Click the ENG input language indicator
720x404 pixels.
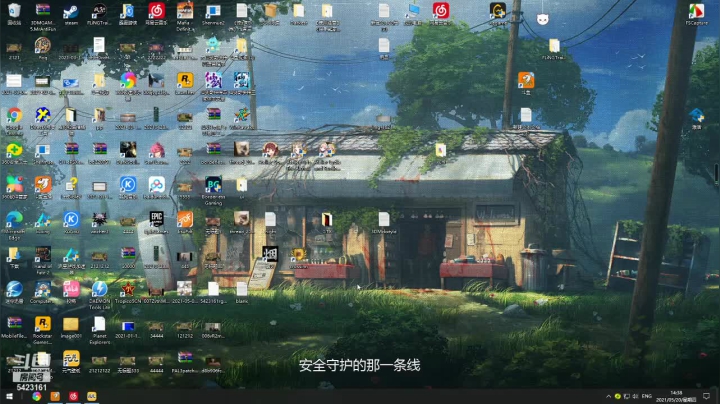tap(647, 396)
